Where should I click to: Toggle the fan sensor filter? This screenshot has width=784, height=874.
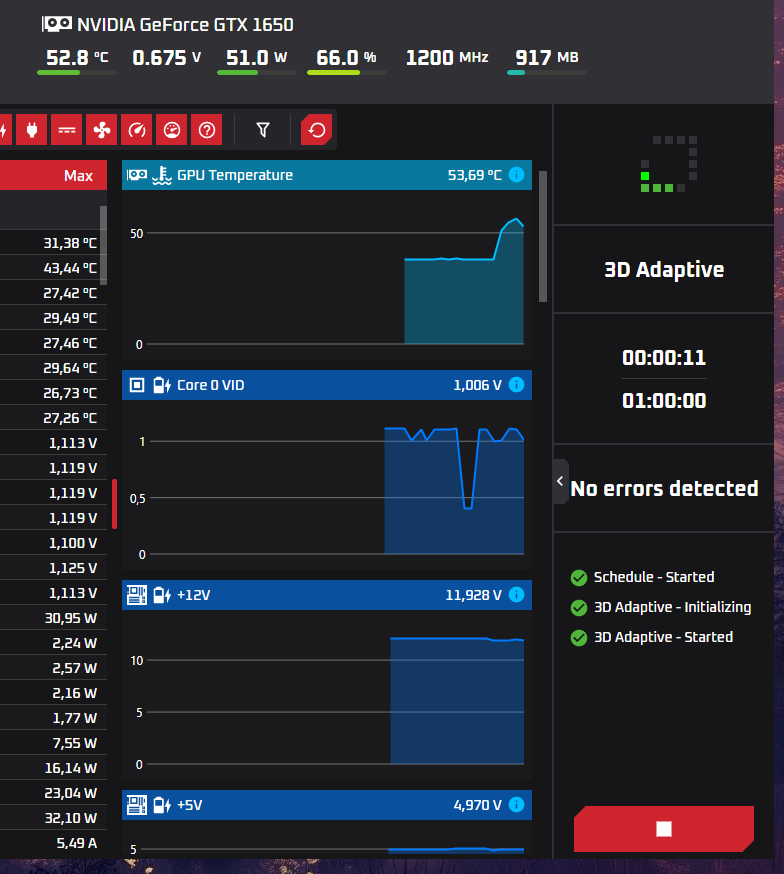tap(101, 130)
